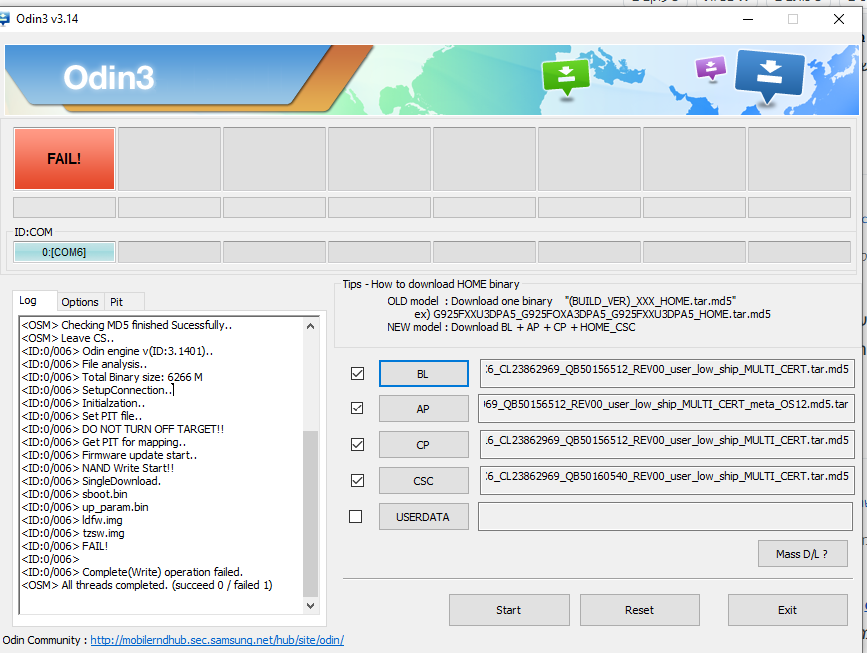Click the red FAIL! status box

[x=65, y=159]
